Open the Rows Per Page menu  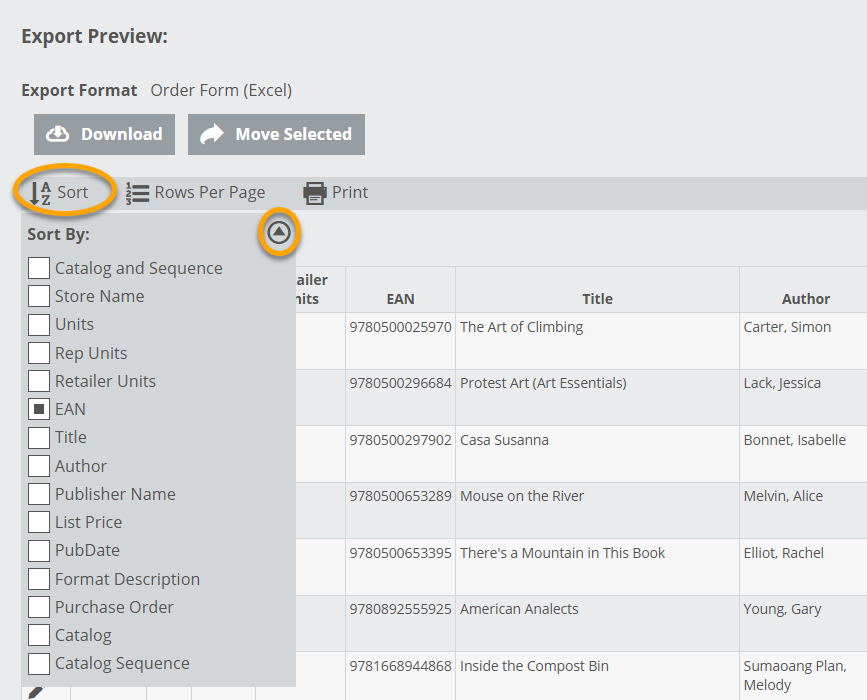tap(209, 193)
